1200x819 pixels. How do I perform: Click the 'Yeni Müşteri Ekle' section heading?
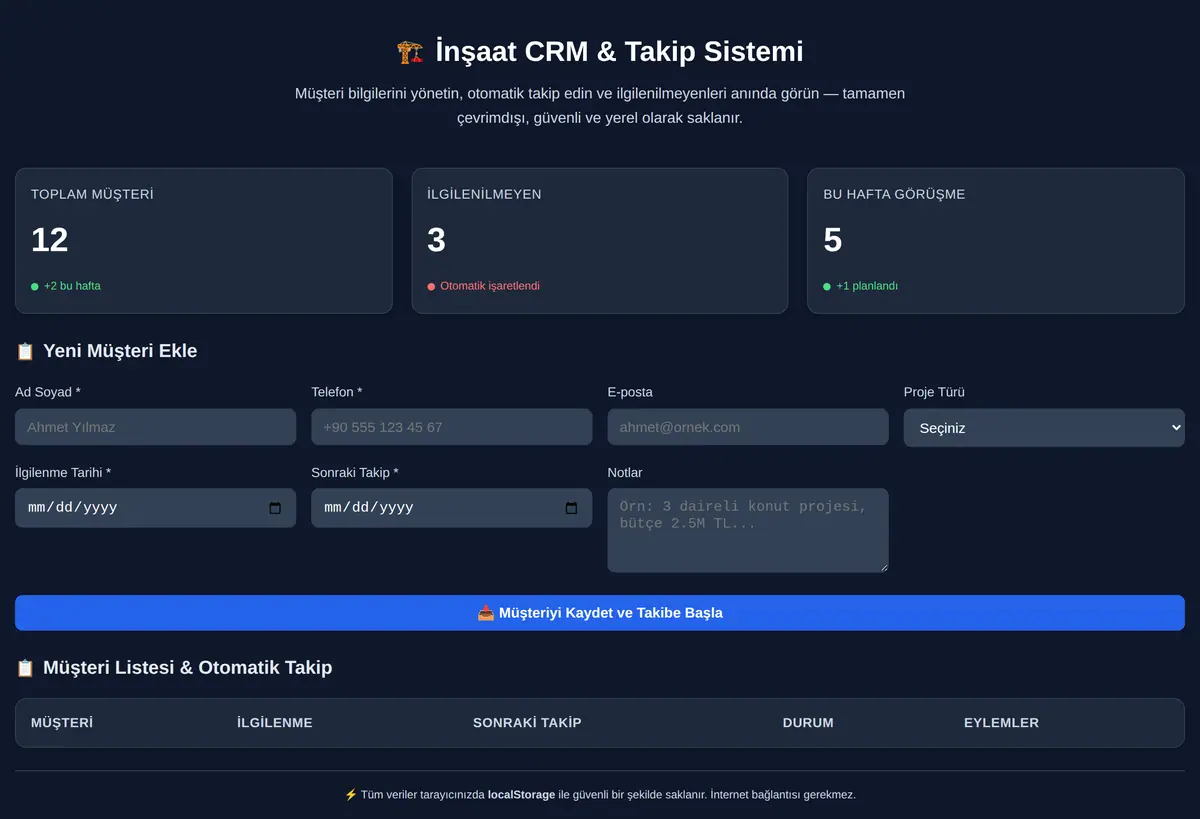click(x=120, y=351)
